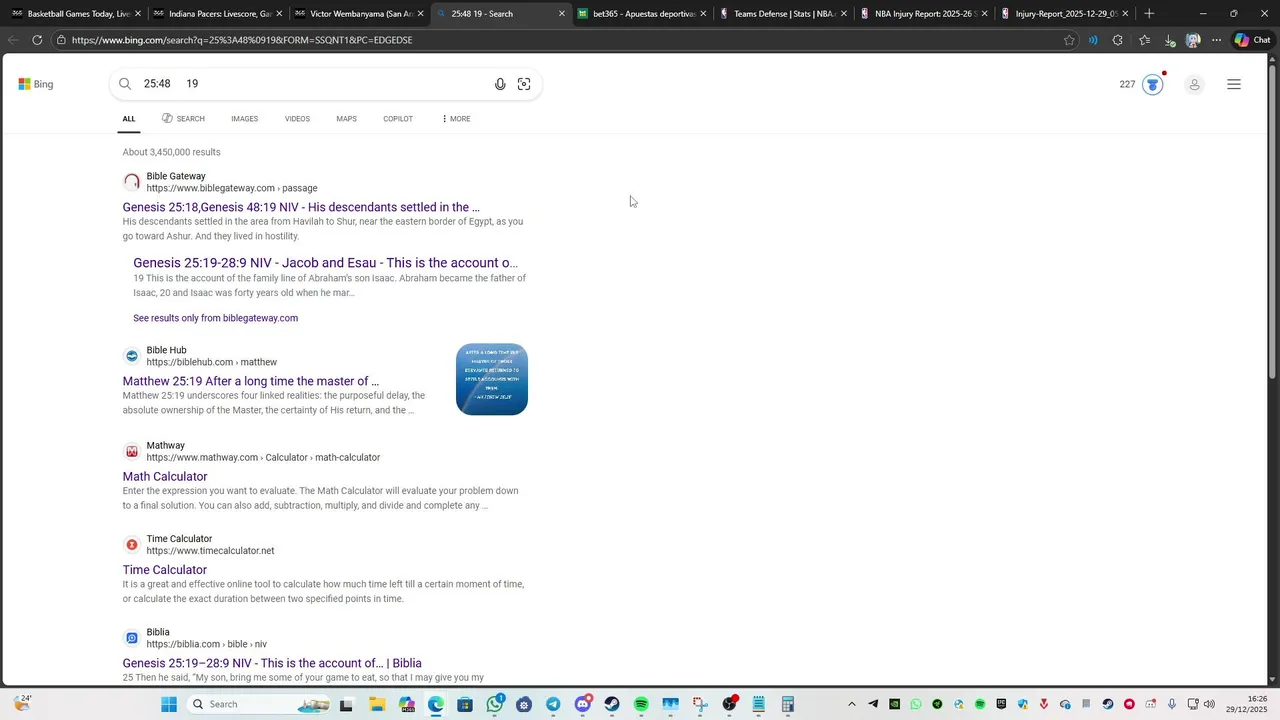This screenshot has width=1280, height=720.
Task: Open the browser profile avatar
Action: click(x=1193, y=40)
